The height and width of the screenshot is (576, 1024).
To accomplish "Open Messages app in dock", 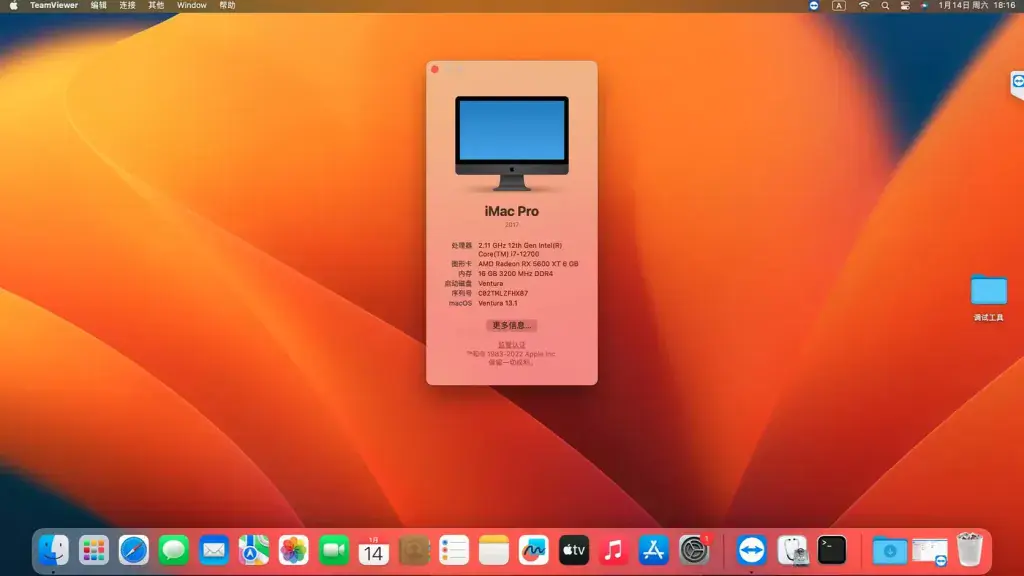I will coord(174,550).
